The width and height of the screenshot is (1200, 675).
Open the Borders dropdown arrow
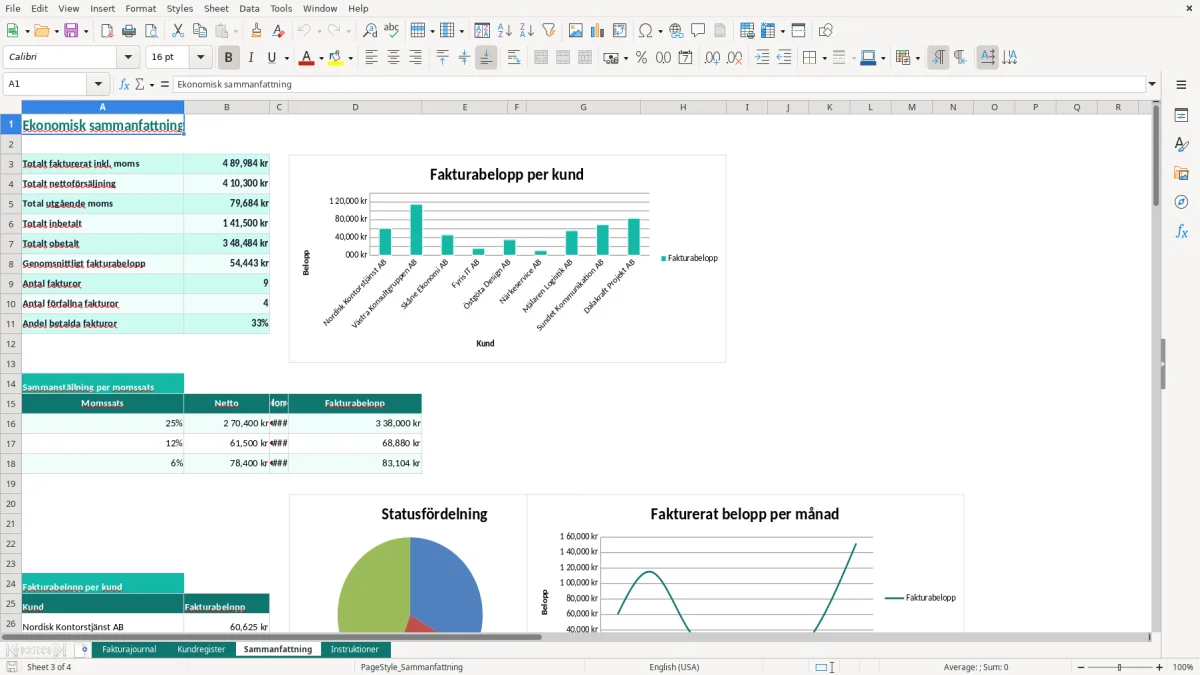[x=824, y=58]
